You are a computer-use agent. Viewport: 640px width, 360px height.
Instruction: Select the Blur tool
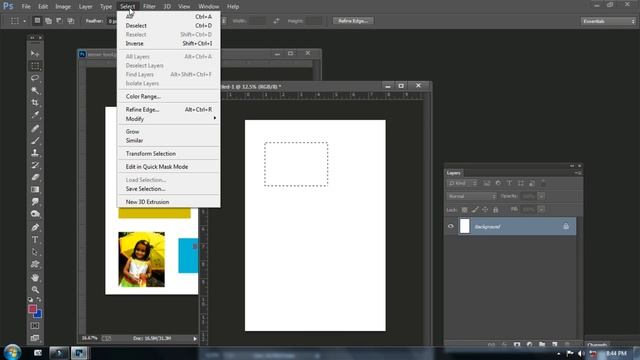35,202
